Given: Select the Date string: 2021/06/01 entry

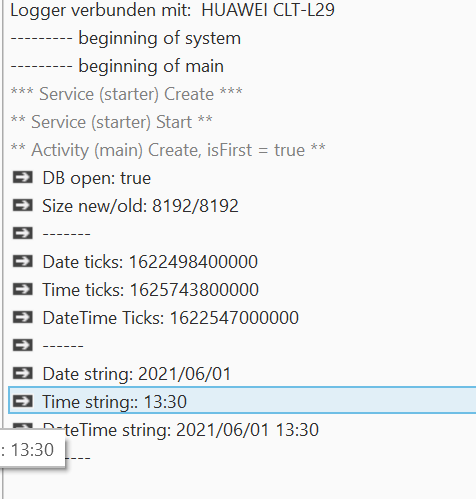Looking at the screenshot, I should (137, 374).
